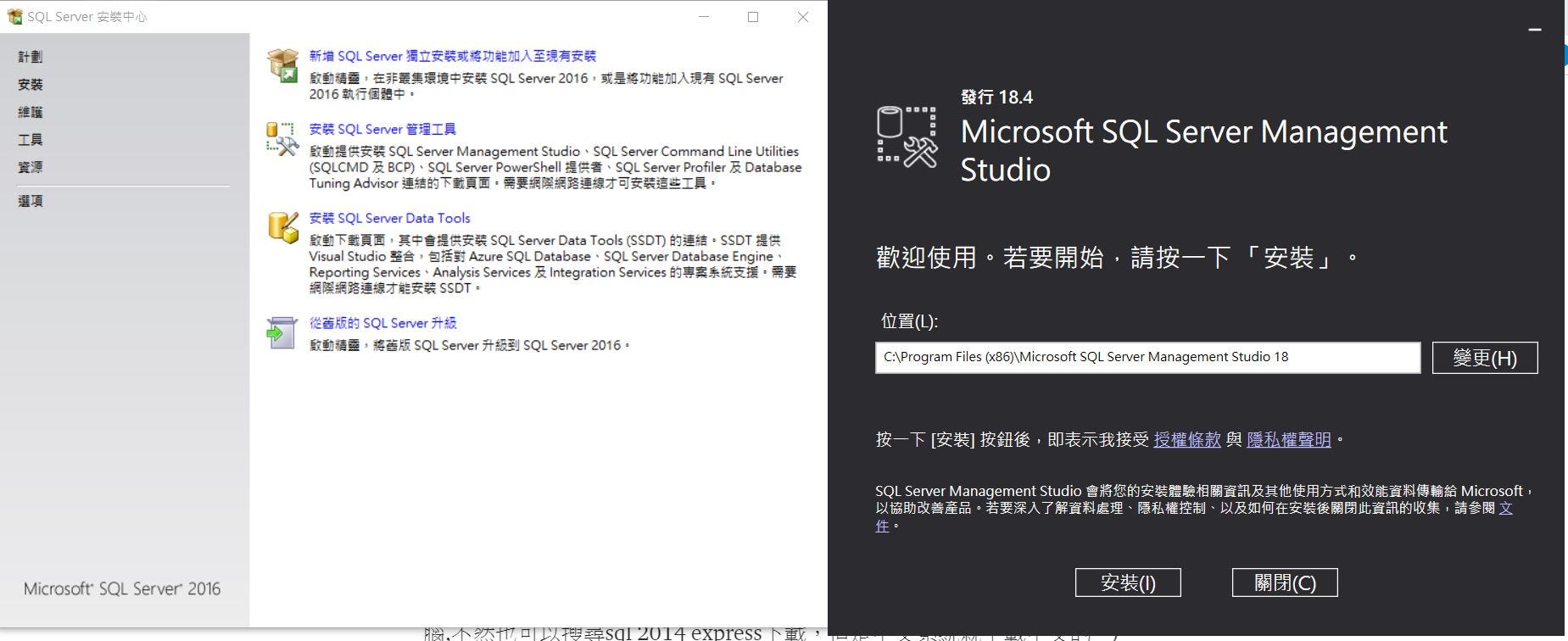Minimize the SQL Server 安裝中心 window

(704, 17)
